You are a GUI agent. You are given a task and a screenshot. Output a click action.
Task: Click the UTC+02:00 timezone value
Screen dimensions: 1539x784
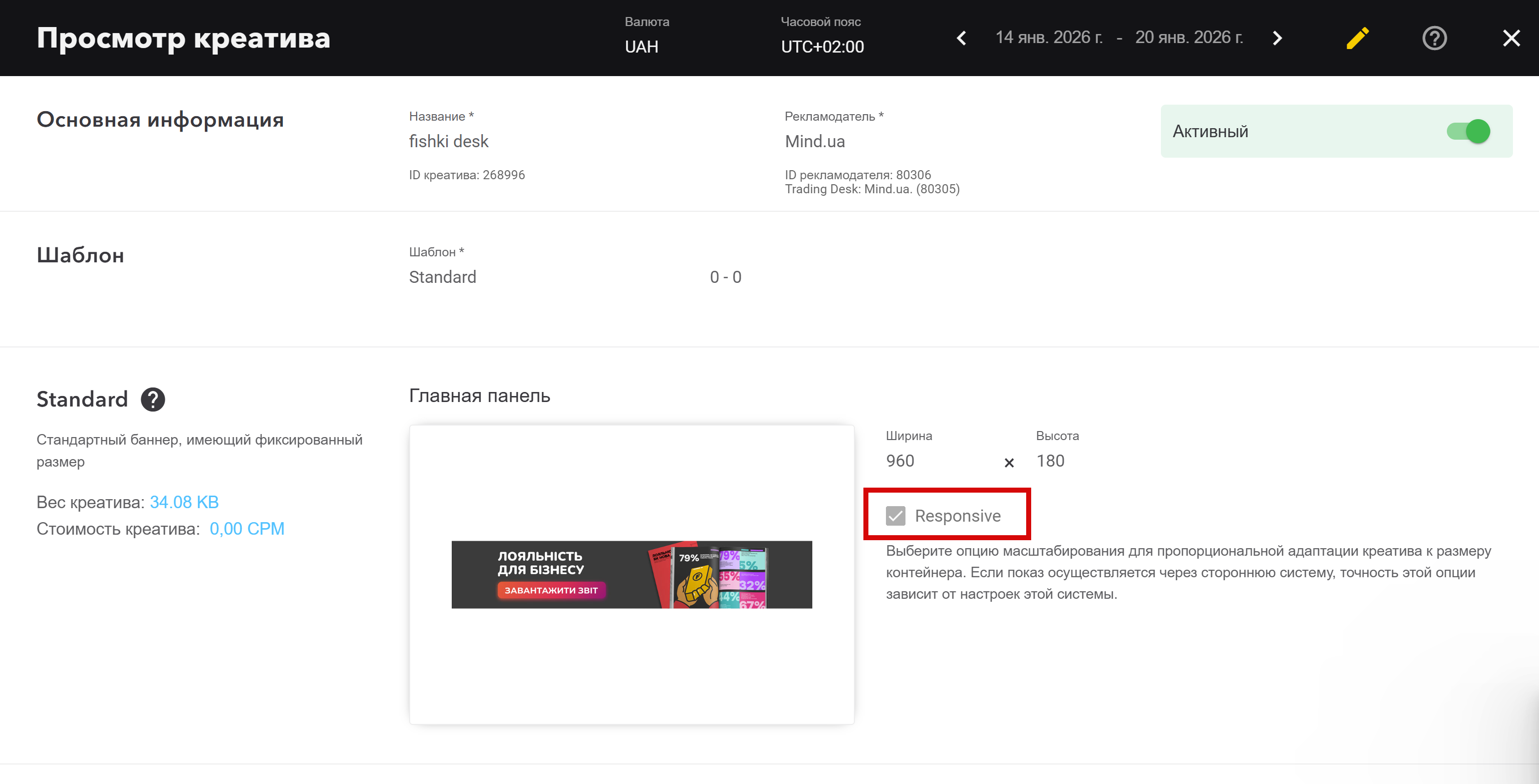[822, 47]
